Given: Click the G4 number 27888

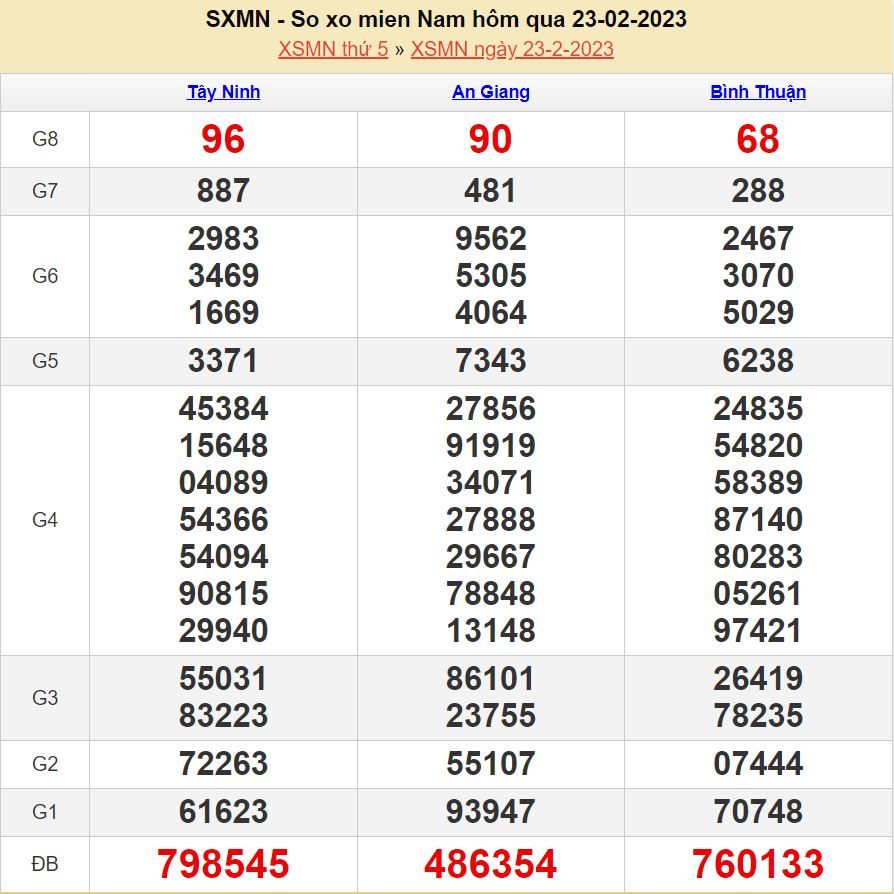Looking at the screenshot, I should pos(490,520).
